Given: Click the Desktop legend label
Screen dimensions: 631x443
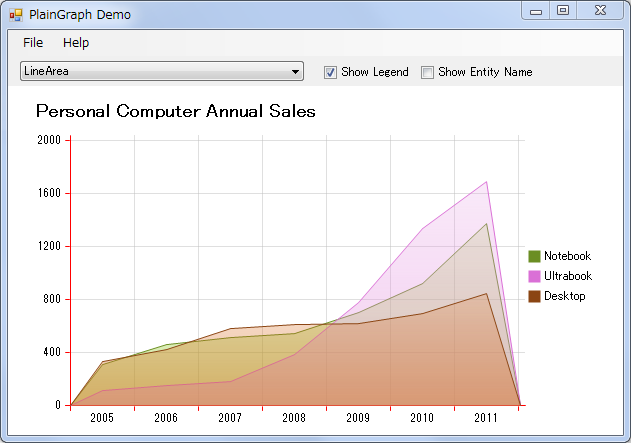Looking at the screenshot, I should (565, 296).
